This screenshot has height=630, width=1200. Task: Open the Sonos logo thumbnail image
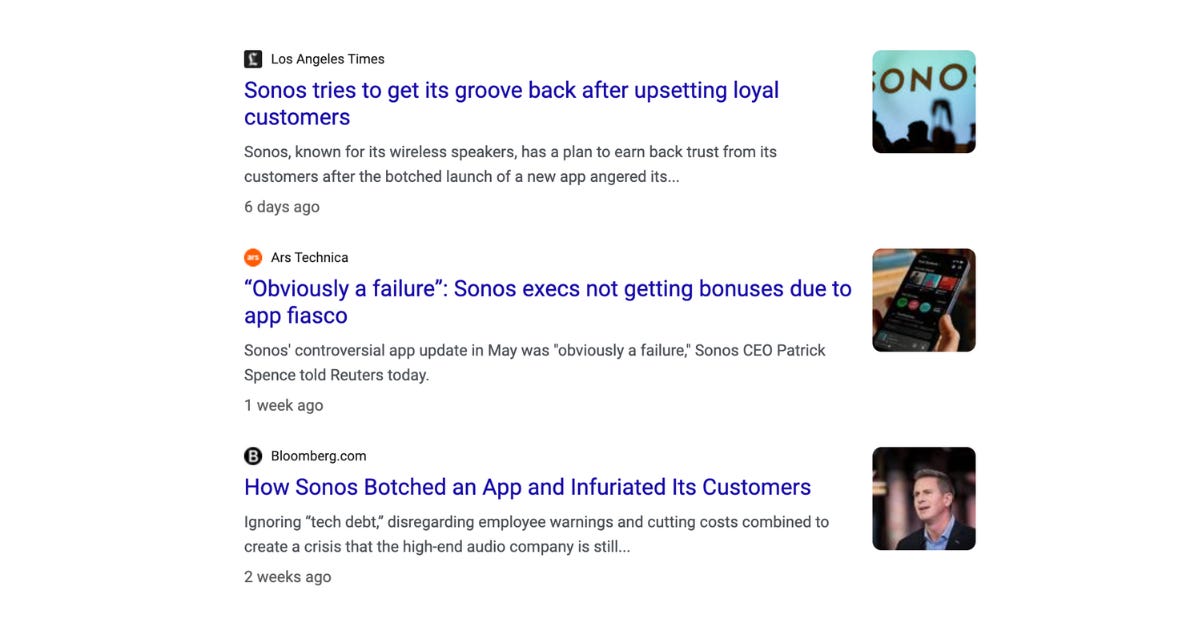pyautogui.click(x=924, y=101)
